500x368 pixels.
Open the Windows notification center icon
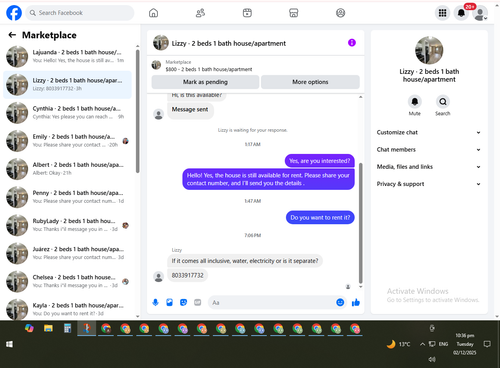point(487,344)
